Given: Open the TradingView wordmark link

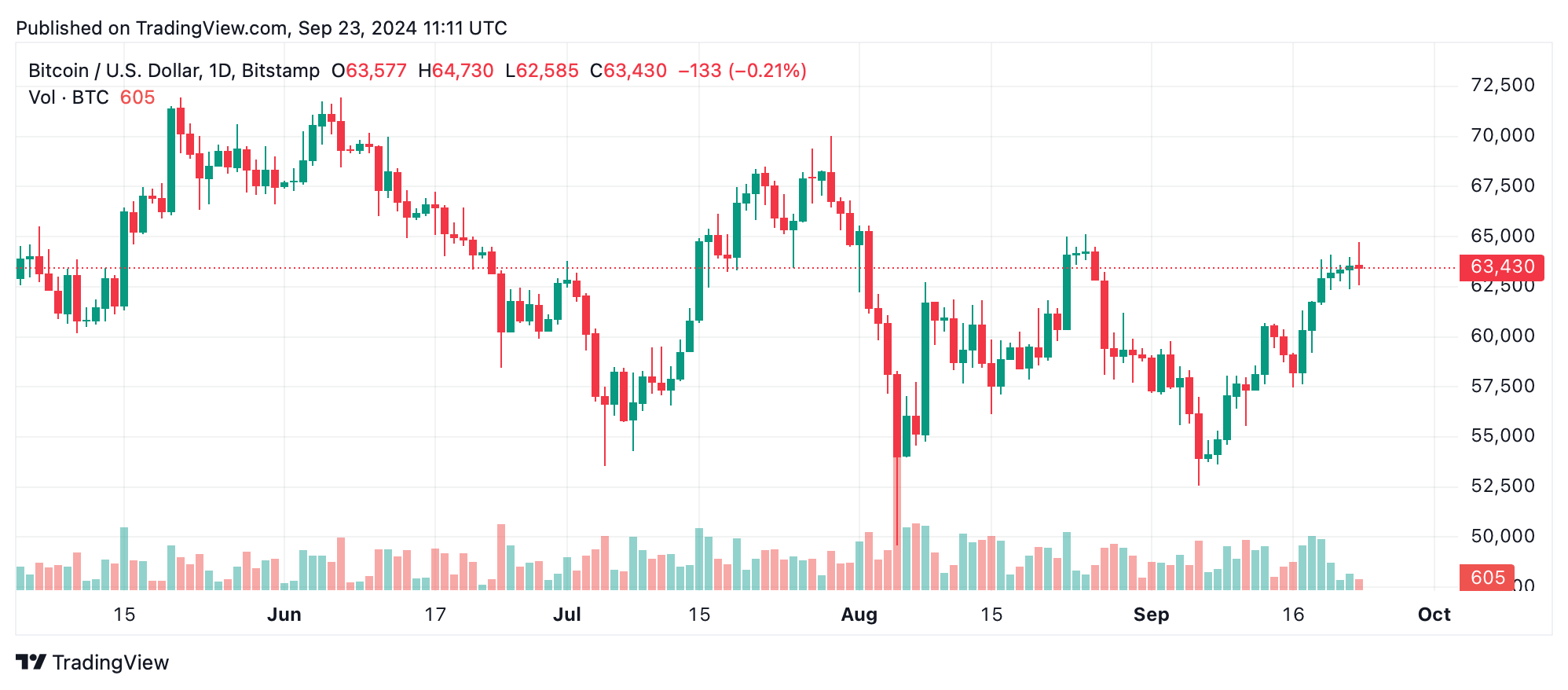Looking at the screenshot, I should click(x=111, y=662).
